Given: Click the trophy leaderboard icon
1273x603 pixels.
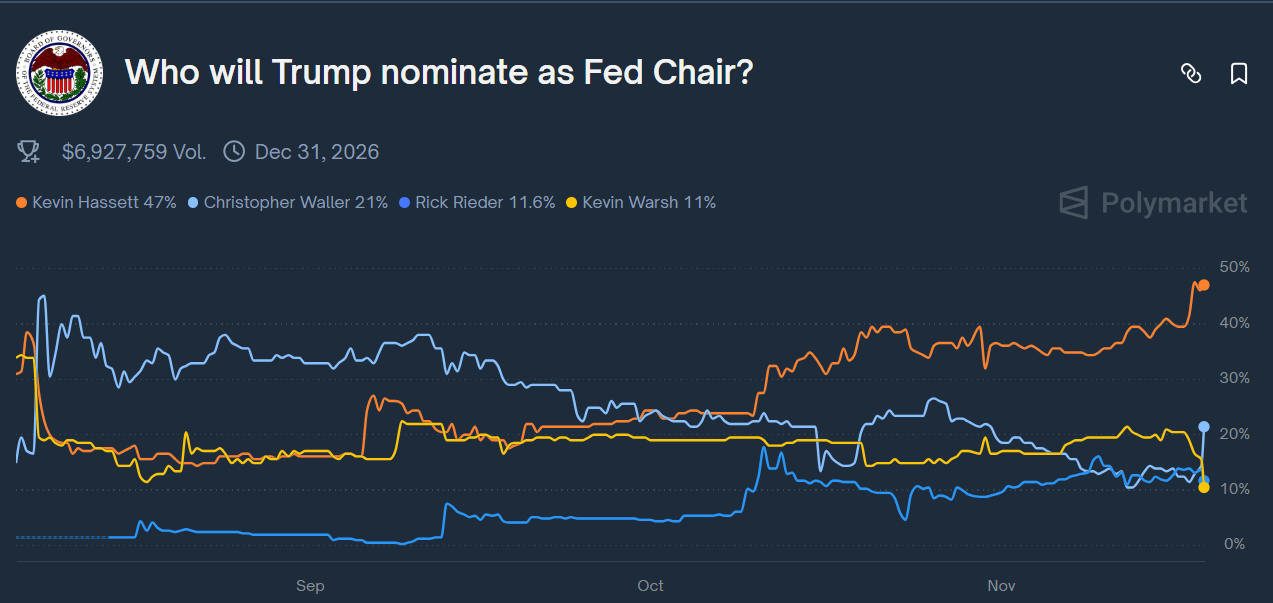Looking at the screenshot, I should pyautogui.click(x=28, y=151).
